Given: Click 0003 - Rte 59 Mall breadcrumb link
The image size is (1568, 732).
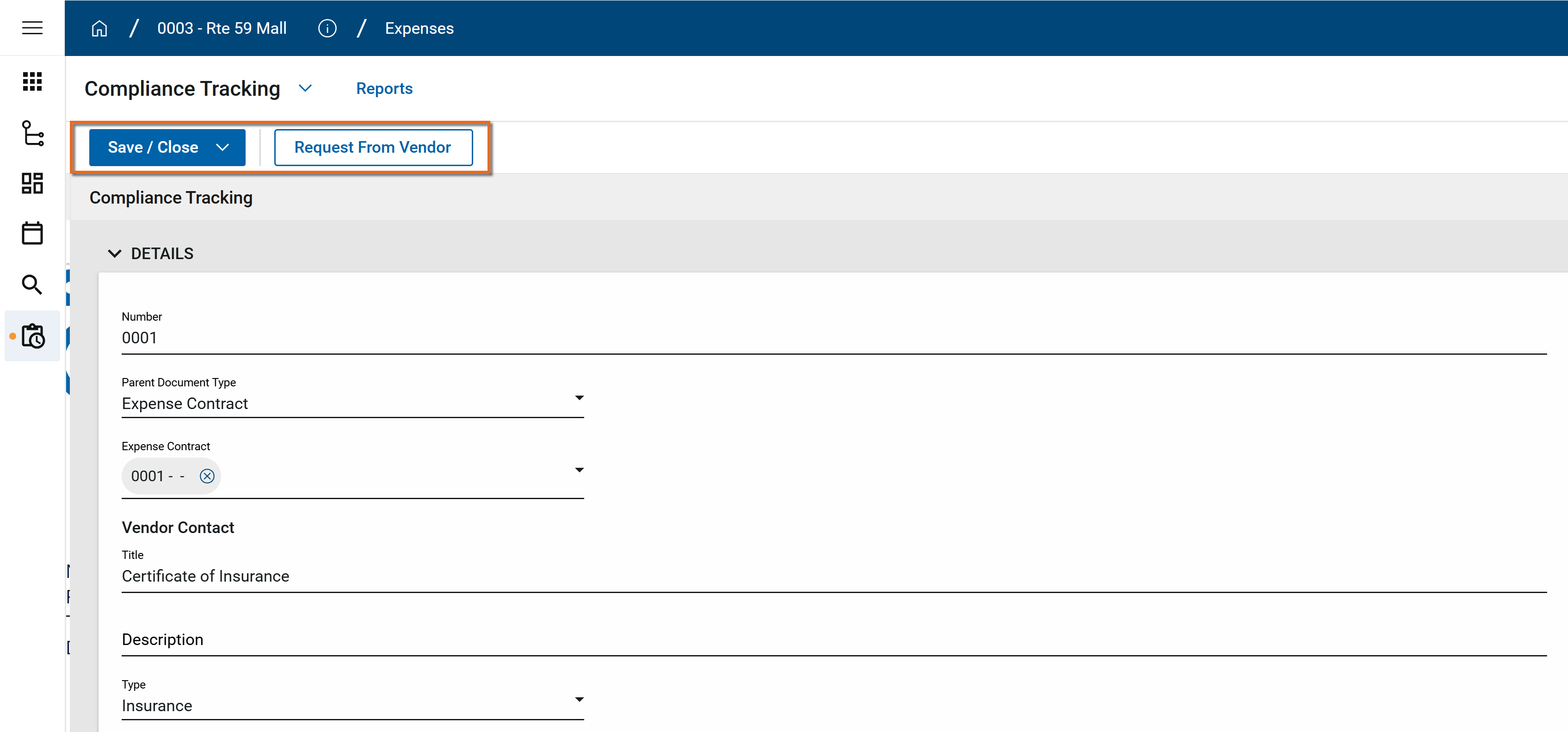Looking at the screenshot, I should (x=222, y=29).
